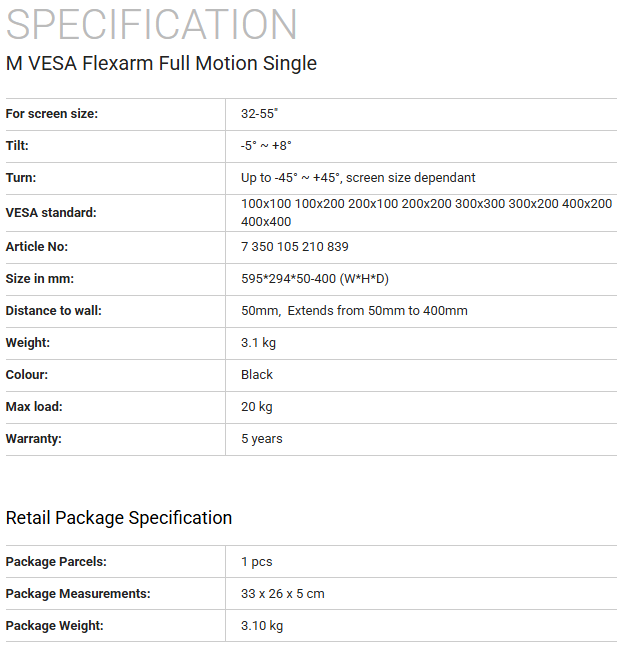Click the Tilt value -5° ~ +8°
Viewport: 617px width, 649px height.
[x=266, y=146]
